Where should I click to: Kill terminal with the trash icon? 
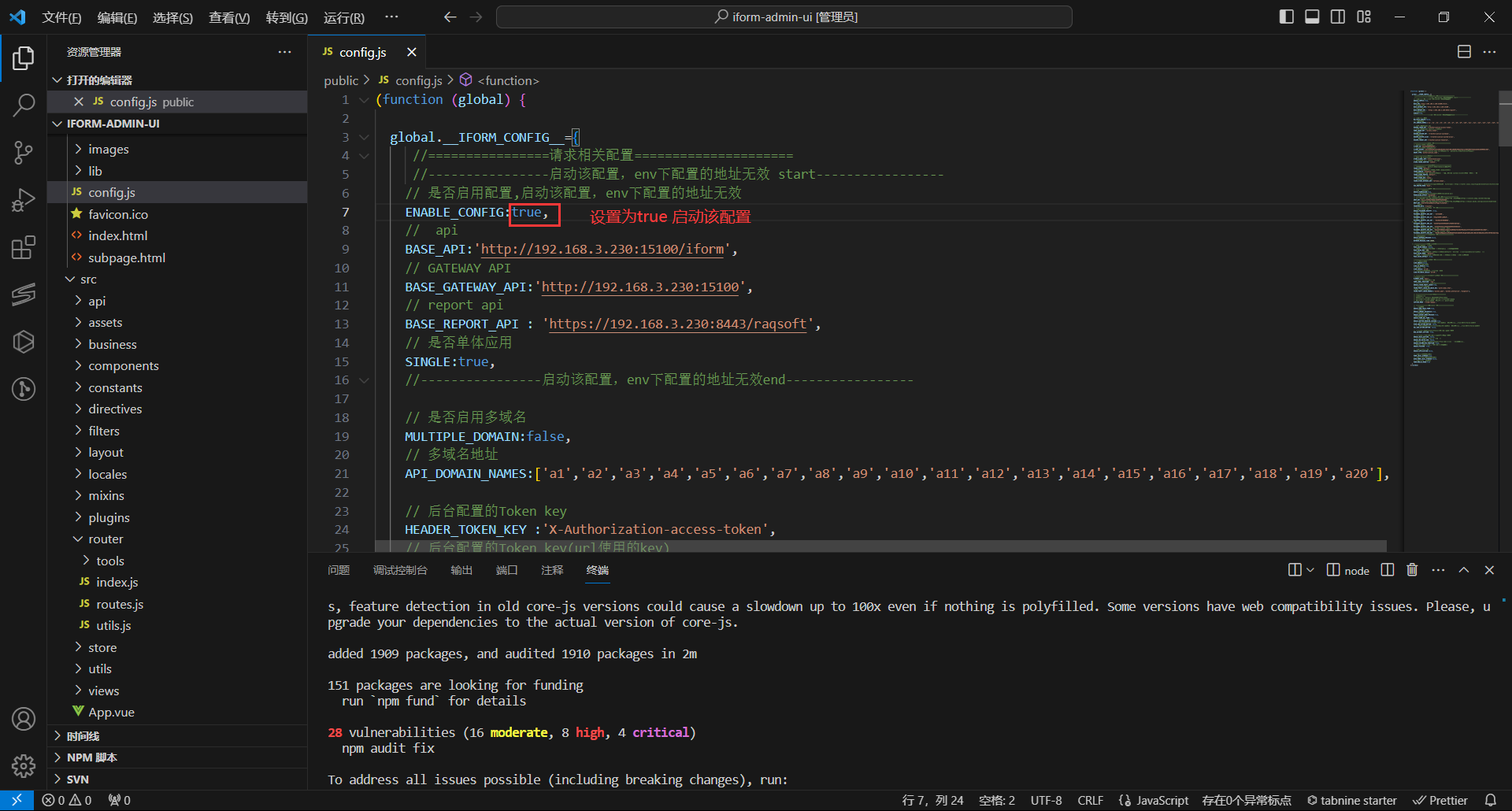[x=1412, y=570]
